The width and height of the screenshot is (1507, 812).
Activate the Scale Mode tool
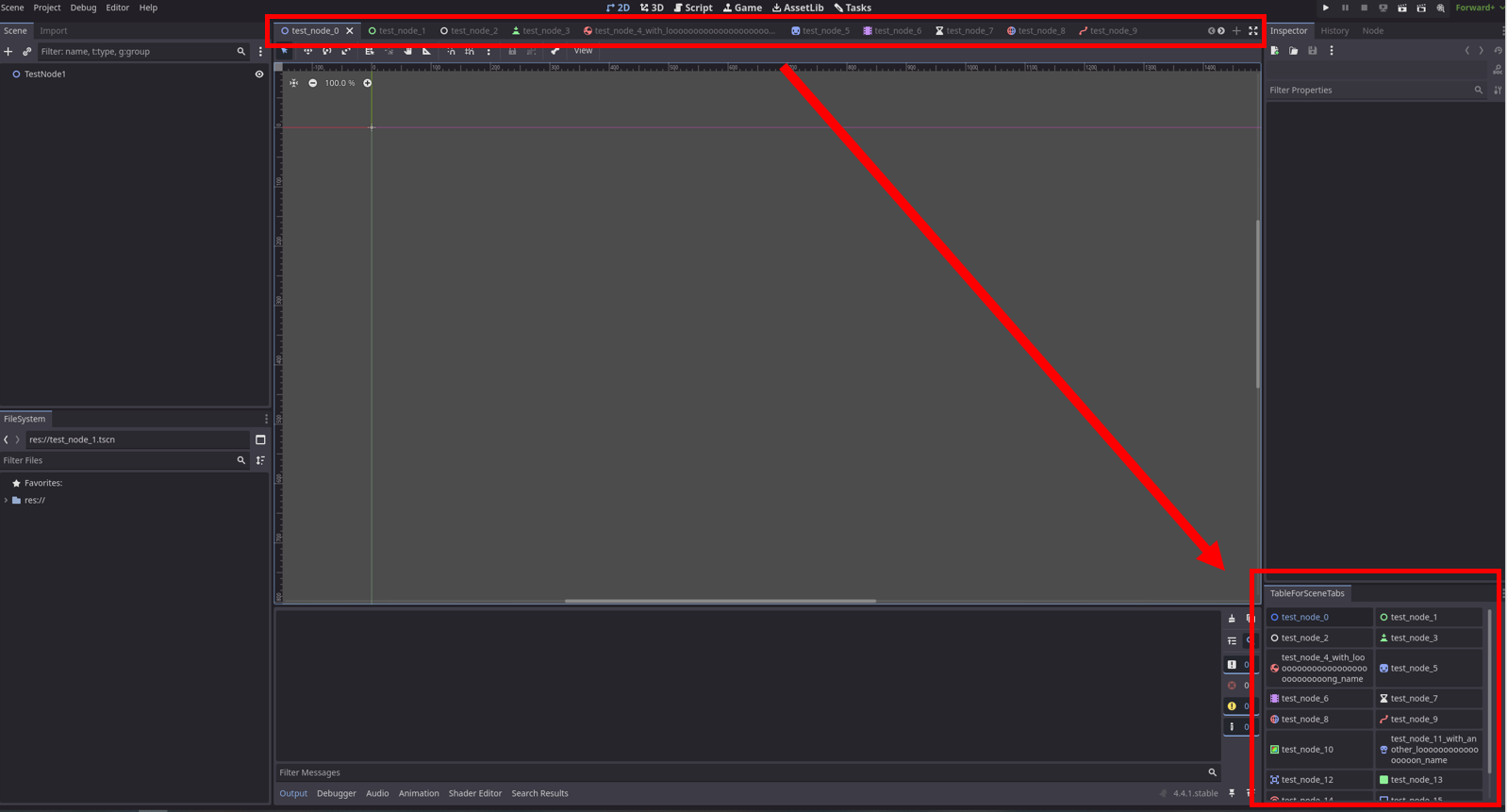[x=346, y=51]
